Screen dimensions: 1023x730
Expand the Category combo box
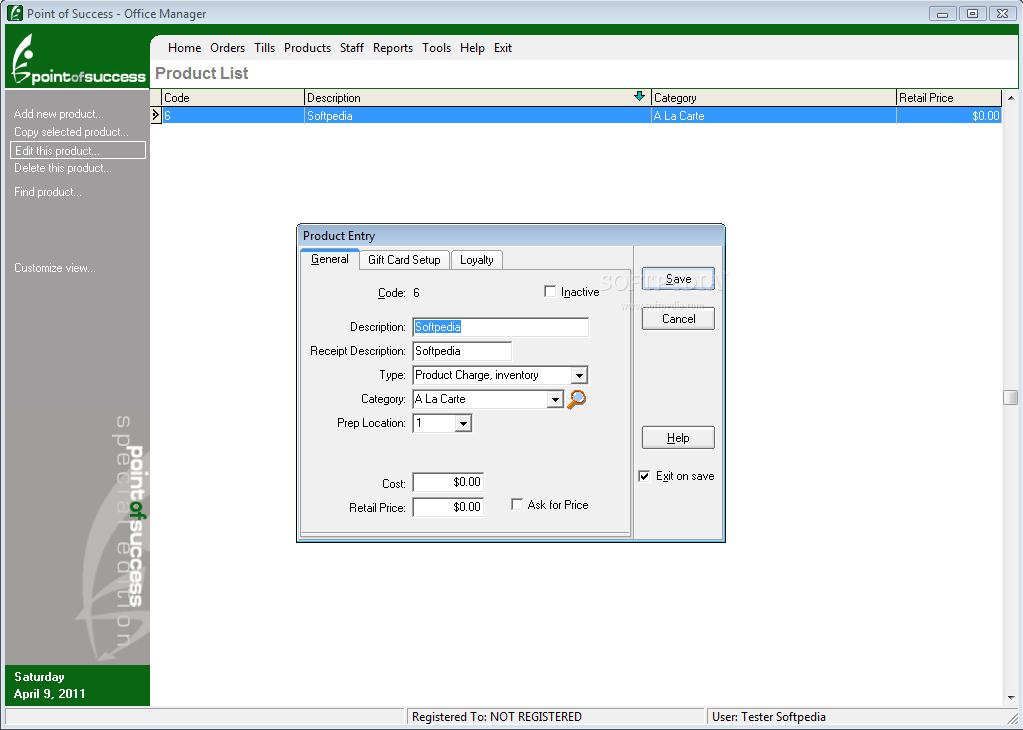pyautogui.click(x=555, y=399)
